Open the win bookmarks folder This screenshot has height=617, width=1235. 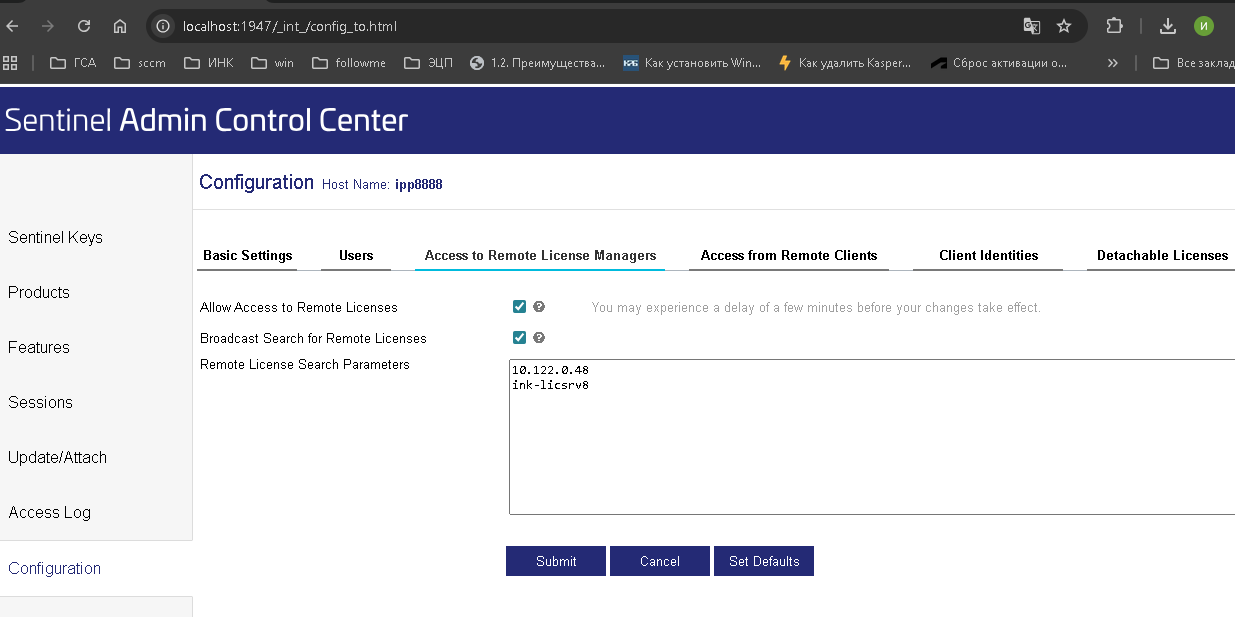273,63
